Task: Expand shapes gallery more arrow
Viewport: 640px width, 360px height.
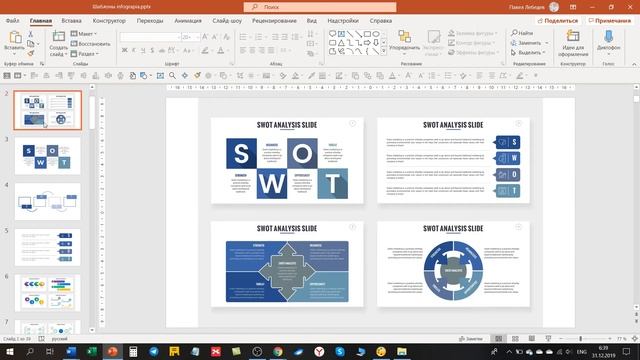Action: point(384,51)
